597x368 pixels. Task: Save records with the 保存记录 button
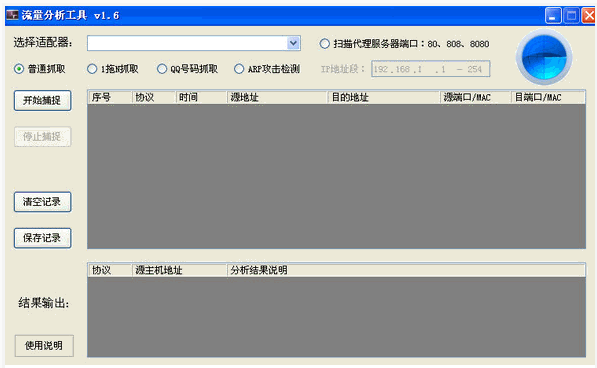(x=42, y=238)
